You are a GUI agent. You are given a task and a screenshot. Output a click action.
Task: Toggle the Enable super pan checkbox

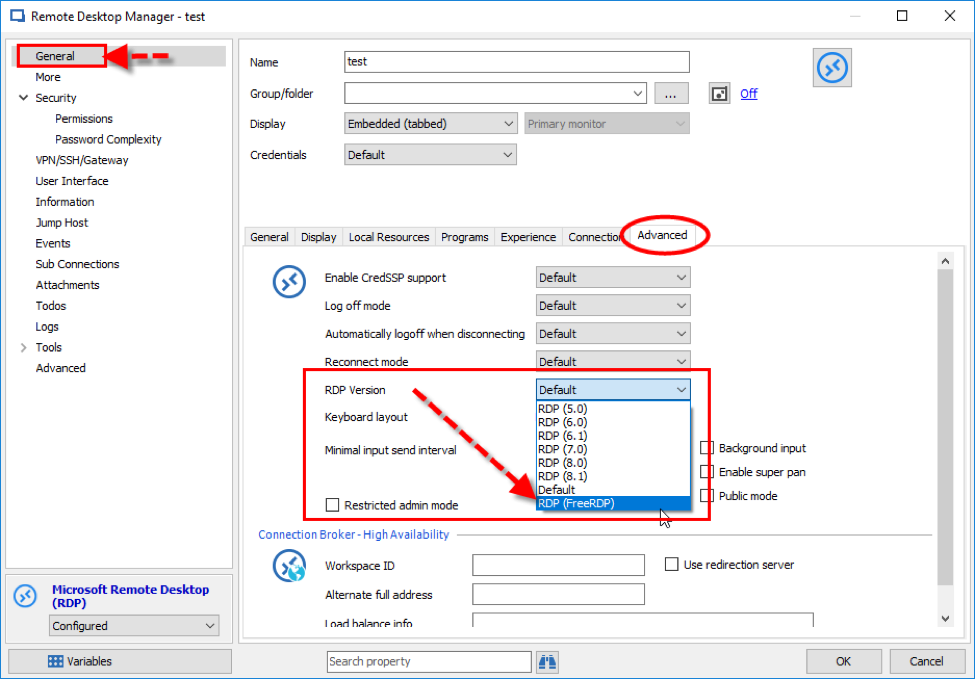tap(707, 472)
